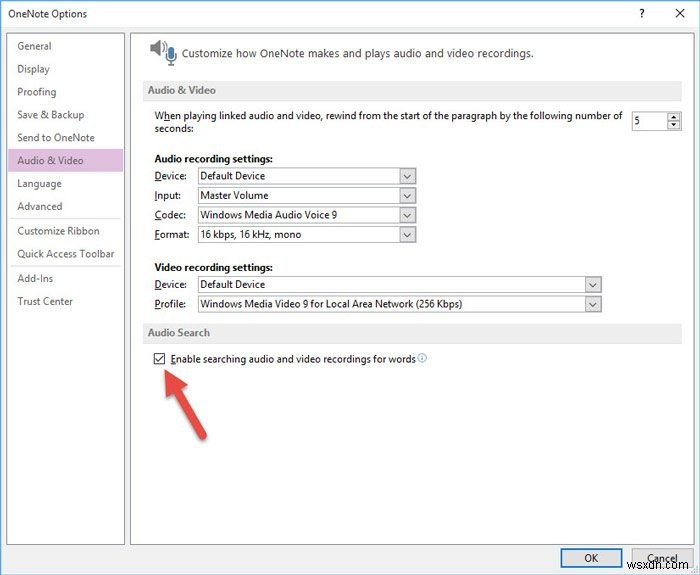
Task: Confirm settings with the OK button
Action: [591, 558]
